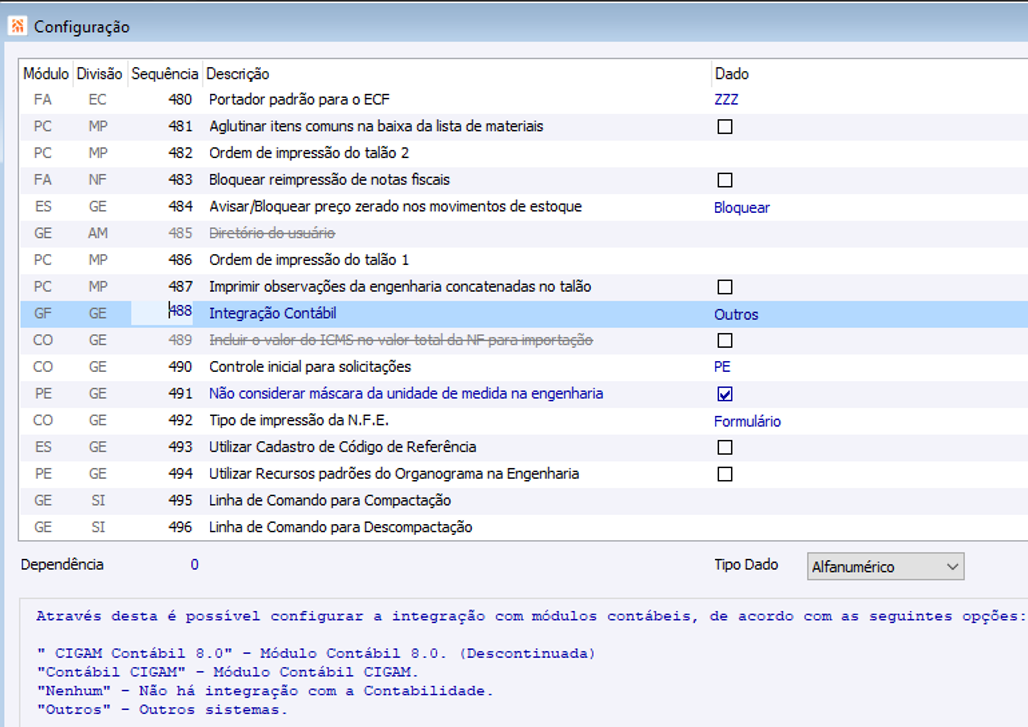Screen dimensions: 1028x727
Task: Select Avisar/Bloquear preço zerado row description
Action: click(395, 206)
